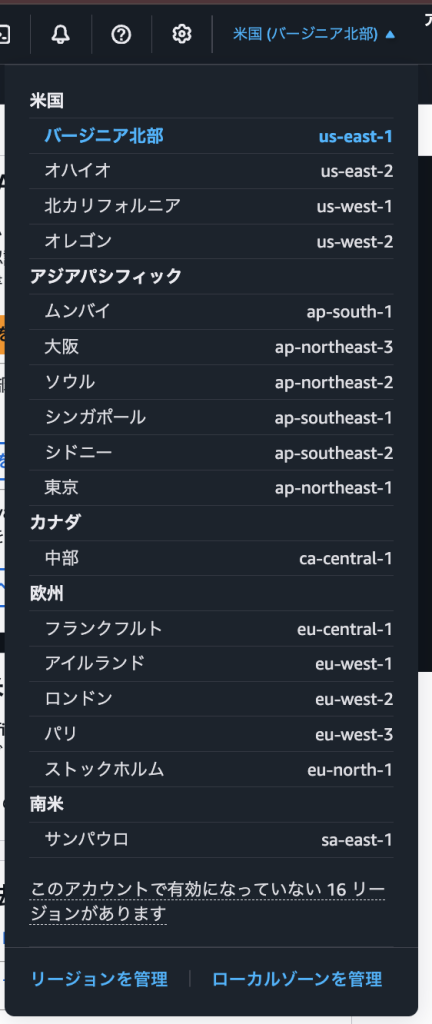Open the CloudShell icon in top bar
Viewport: 432px width, 1024px height.
(5, 34)
